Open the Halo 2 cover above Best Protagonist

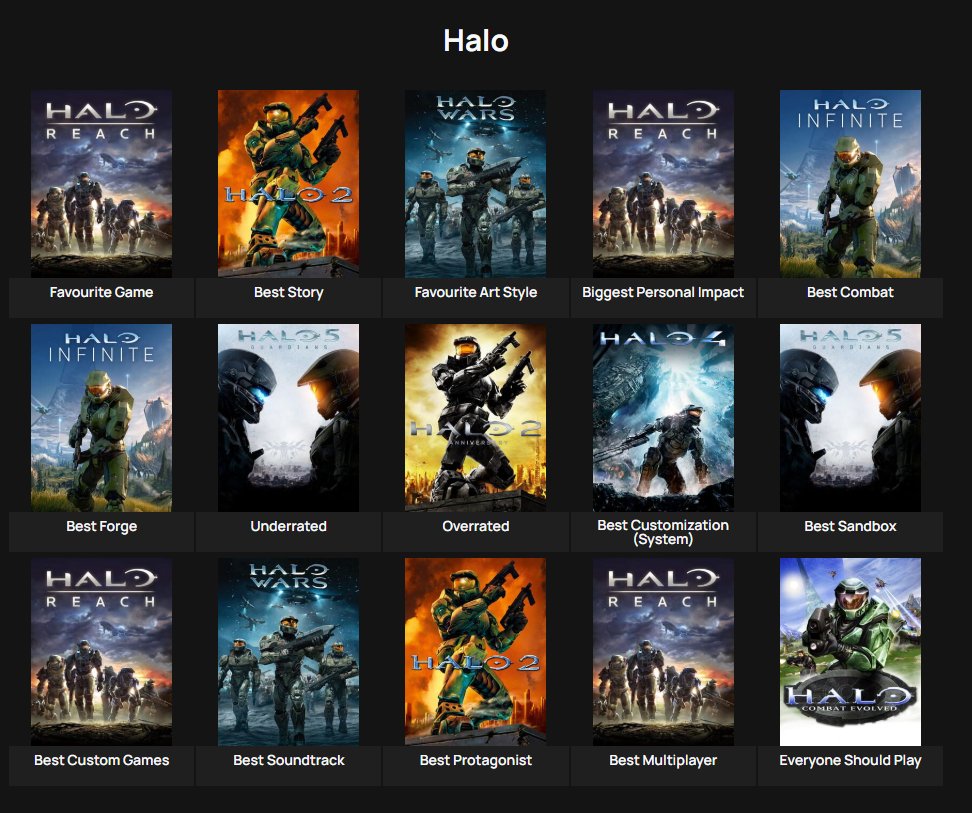pyautogui.click(x=475, y=652)
